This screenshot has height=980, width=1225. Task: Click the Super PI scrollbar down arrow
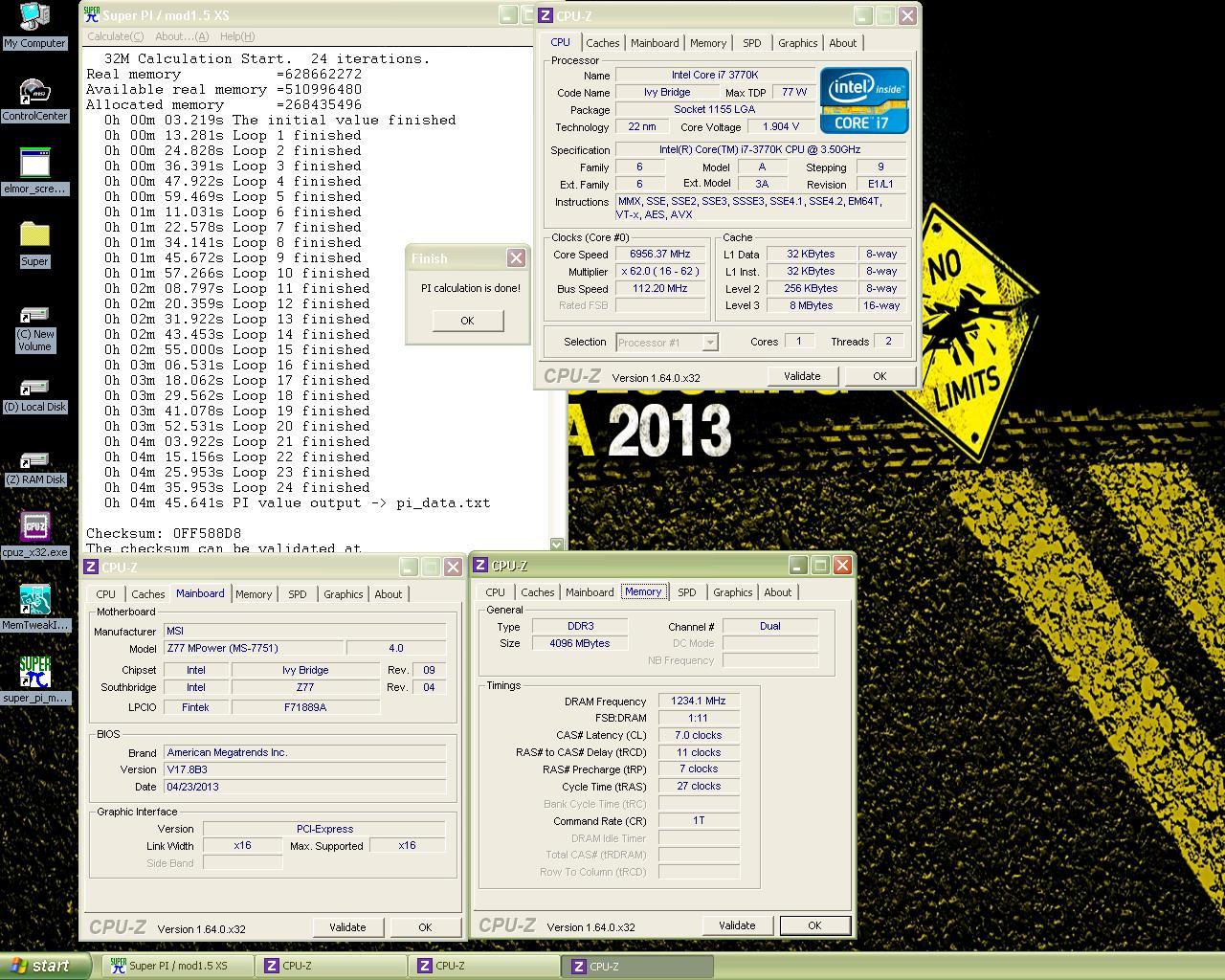coord(557,544)
